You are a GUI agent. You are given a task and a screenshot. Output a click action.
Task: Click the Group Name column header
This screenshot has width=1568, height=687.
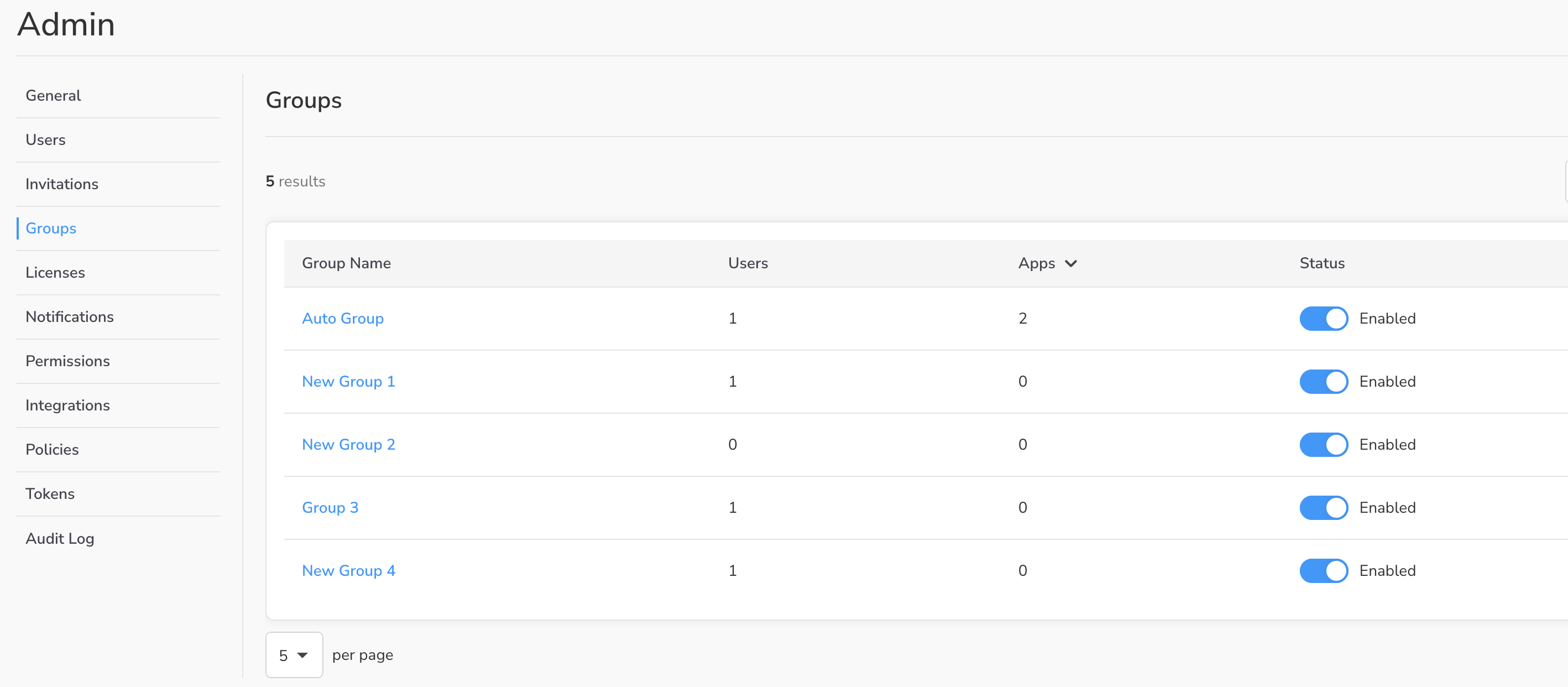tap(346, 263)
